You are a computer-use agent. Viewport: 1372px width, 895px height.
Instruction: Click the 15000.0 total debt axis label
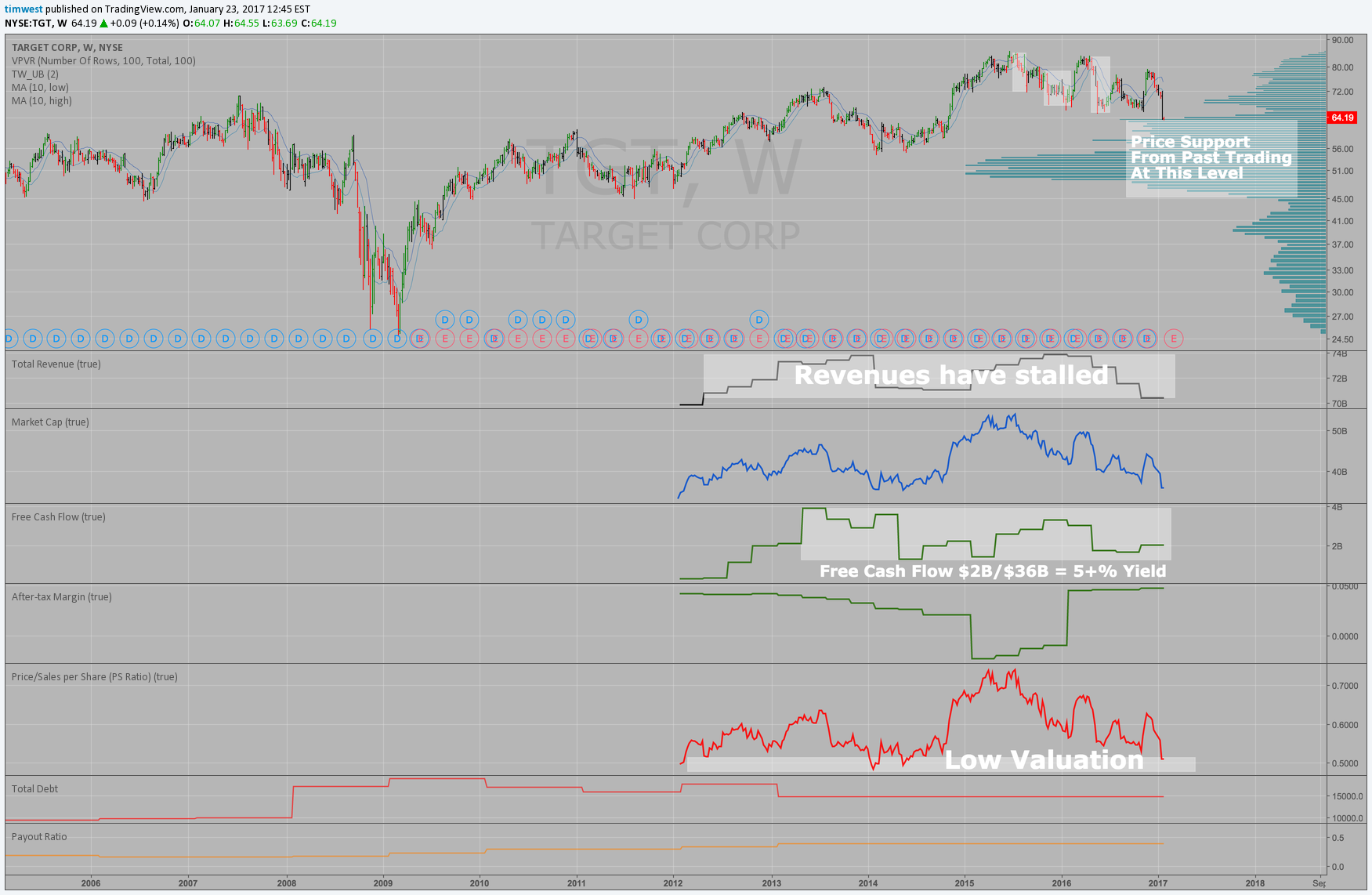tap(1348, 796)
